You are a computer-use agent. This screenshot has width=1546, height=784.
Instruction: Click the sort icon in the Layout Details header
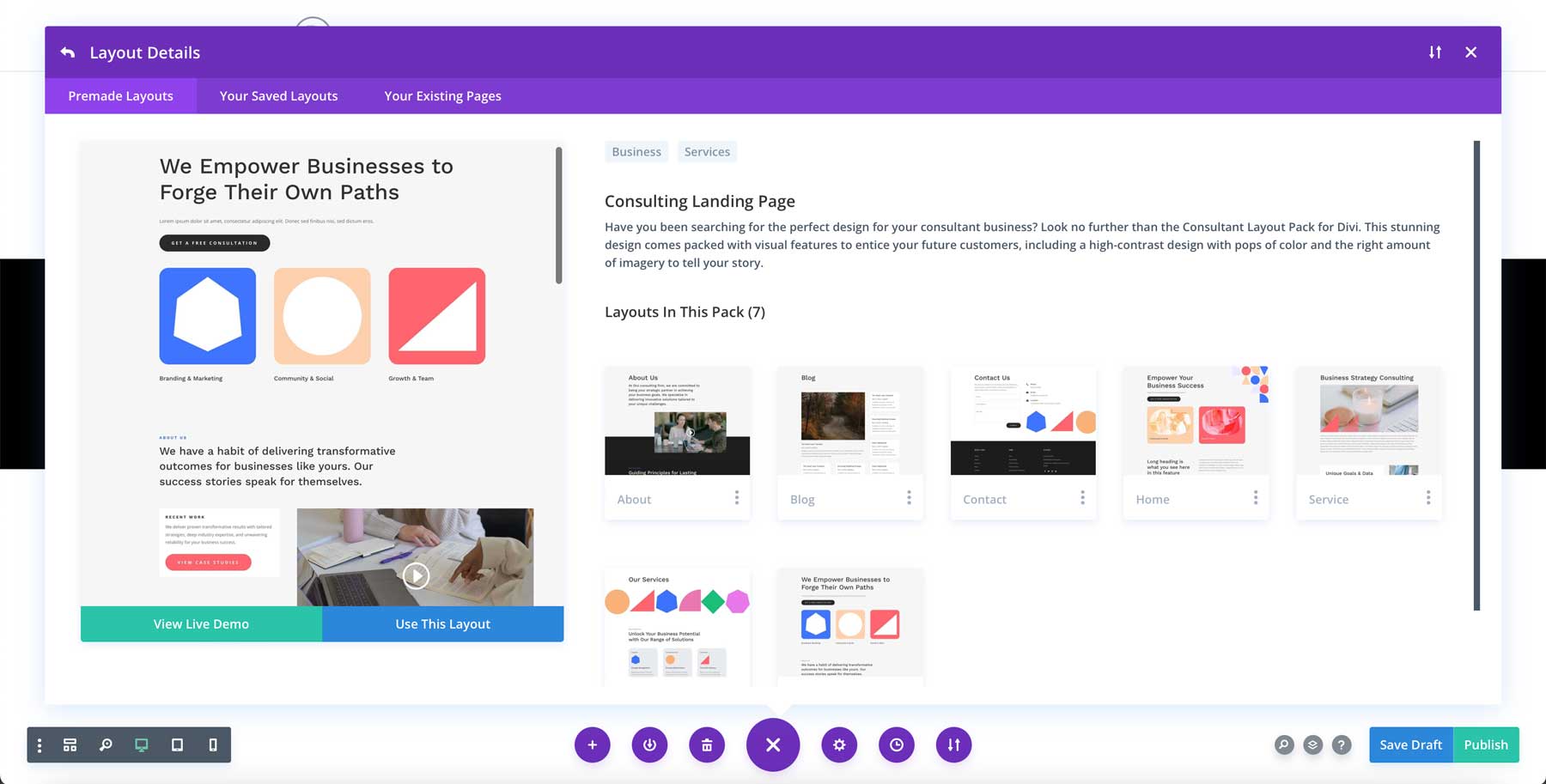[x=1435, y=52]
